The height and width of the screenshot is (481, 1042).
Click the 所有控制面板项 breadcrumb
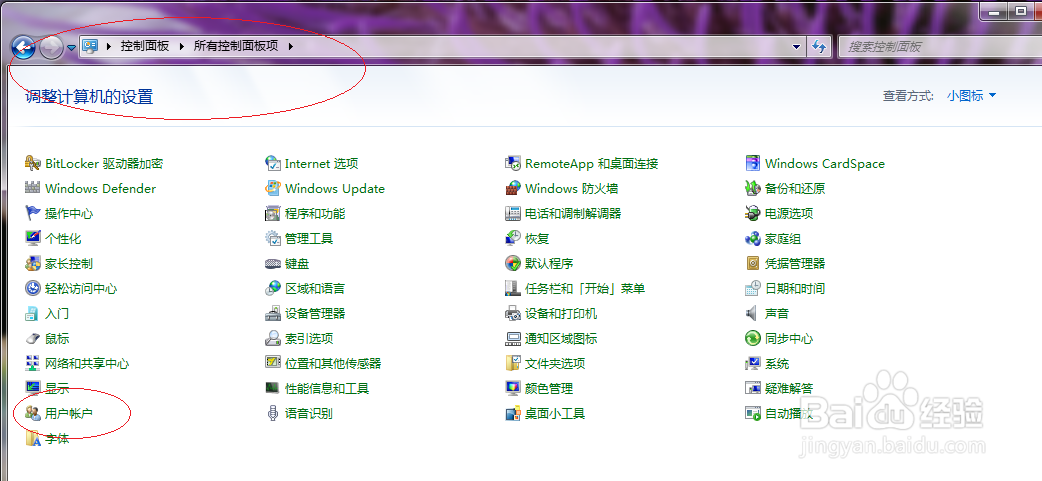tap(236, 47)
